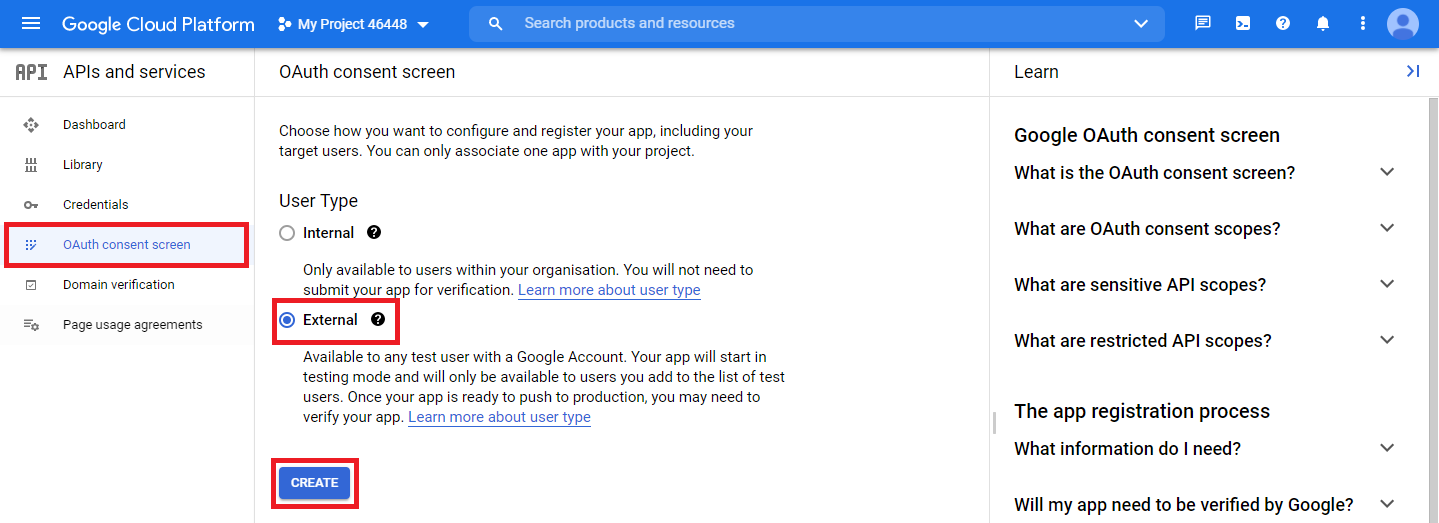Expand the search bar dropdown arrow
This screenshot has width=1439, height=523.
click(x=1141, y=24)
